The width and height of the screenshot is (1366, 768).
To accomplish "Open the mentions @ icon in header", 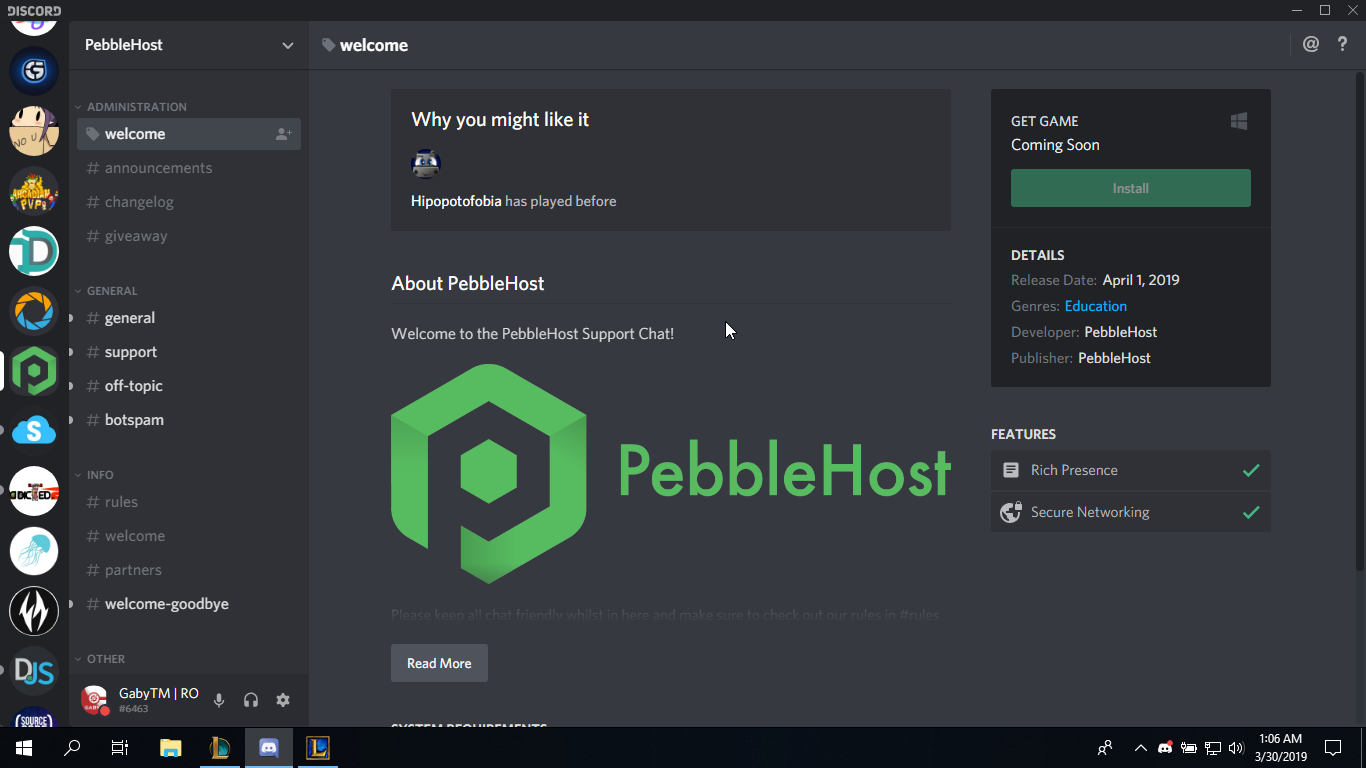I will (x=1311, y=44).
